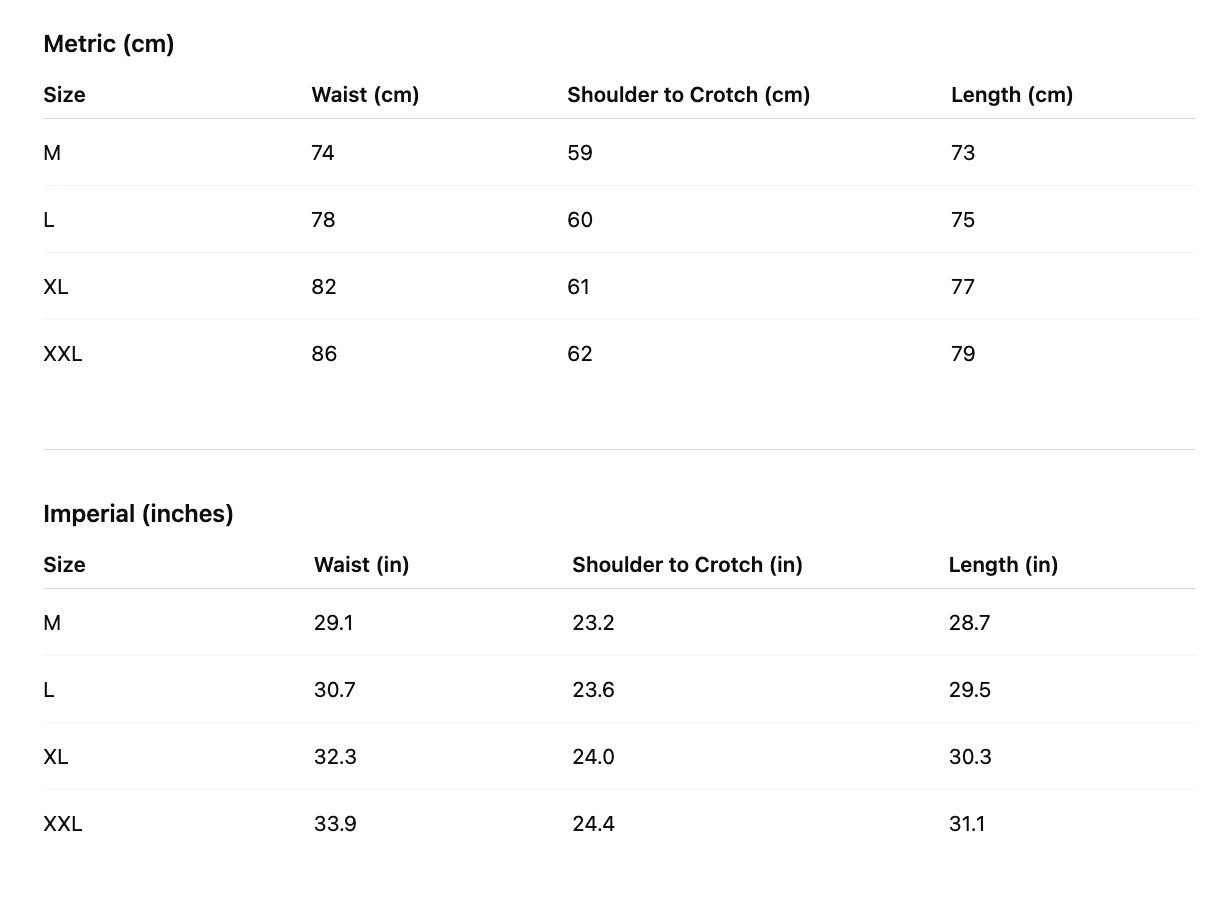Click the Imperial (inches) heading
The width and height of the screenshot is (1214, 902).
pyautogui.click(x=138, y=514)
